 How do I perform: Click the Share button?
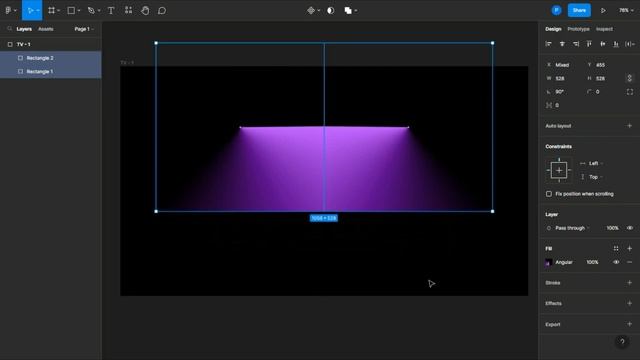(x=579, y=11)
